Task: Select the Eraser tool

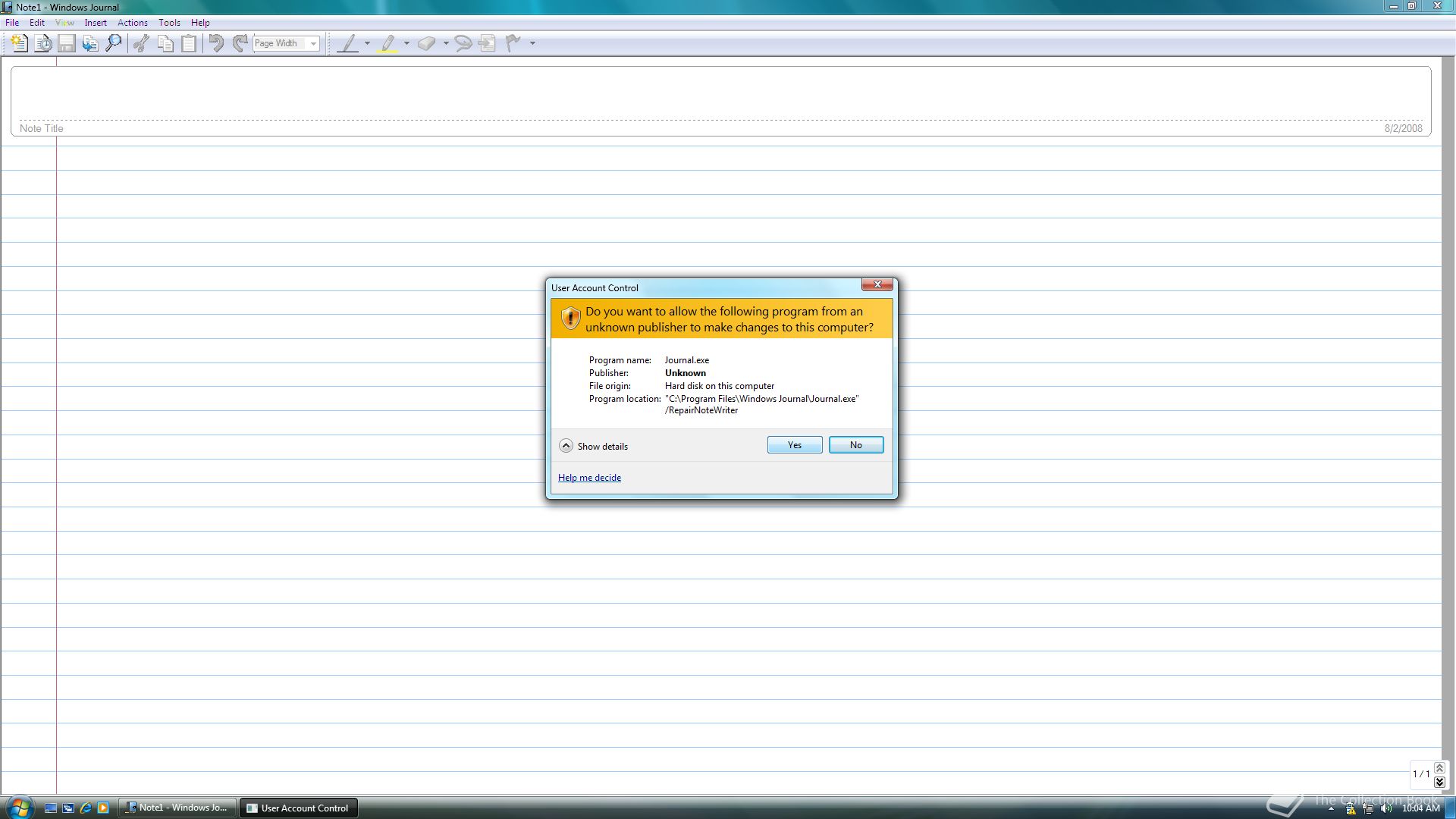Action: pyautogui.click(x=427, y=43)
